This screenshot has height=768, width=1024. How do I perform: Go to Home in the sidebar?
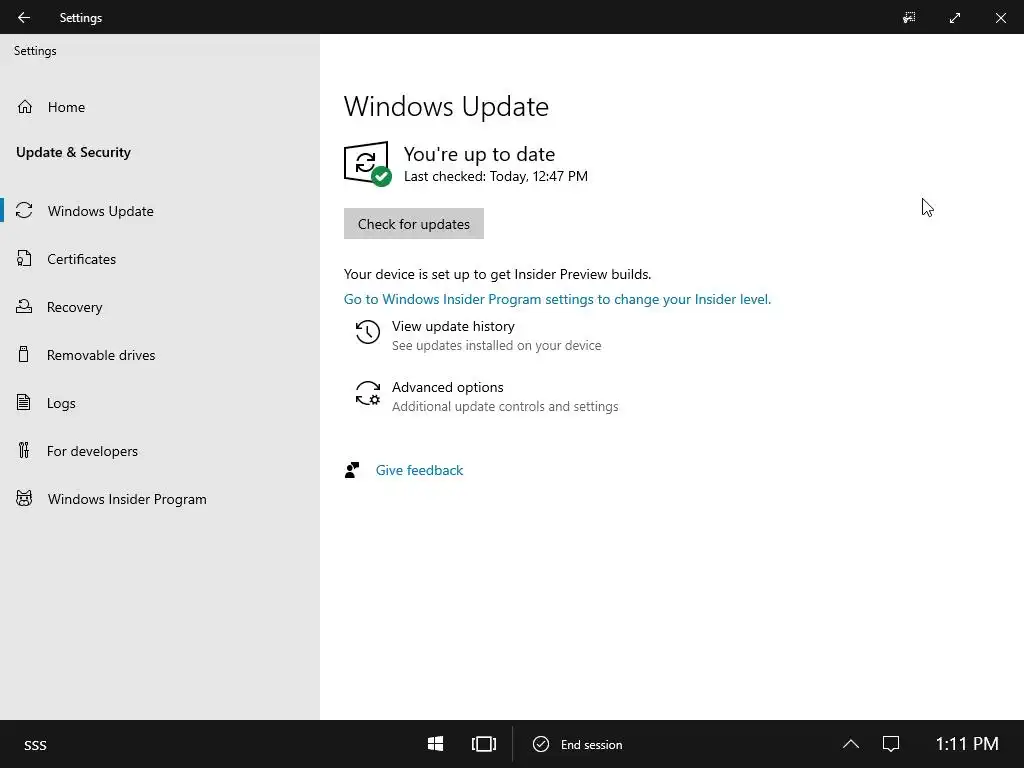pos(160,106)
